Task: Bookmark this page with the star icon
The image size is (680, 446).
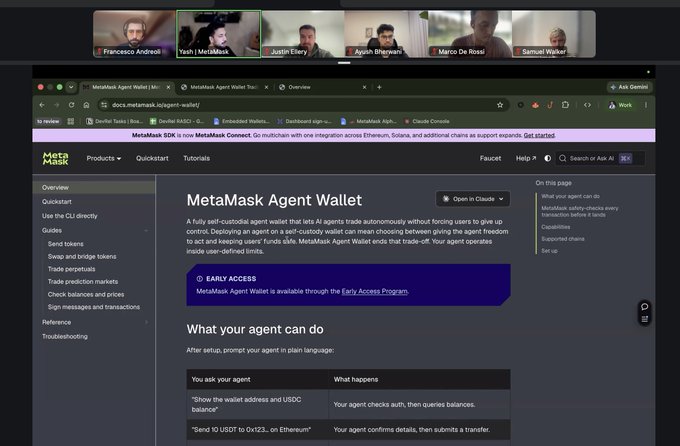Action: [500, 105]
